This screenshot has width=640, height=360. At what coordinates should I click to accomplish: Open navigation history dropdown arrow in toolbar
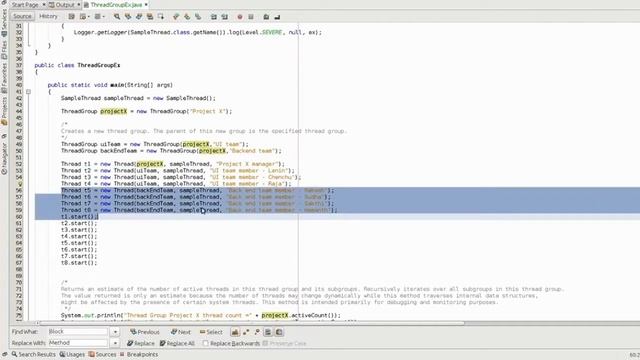tap(89, 17)
